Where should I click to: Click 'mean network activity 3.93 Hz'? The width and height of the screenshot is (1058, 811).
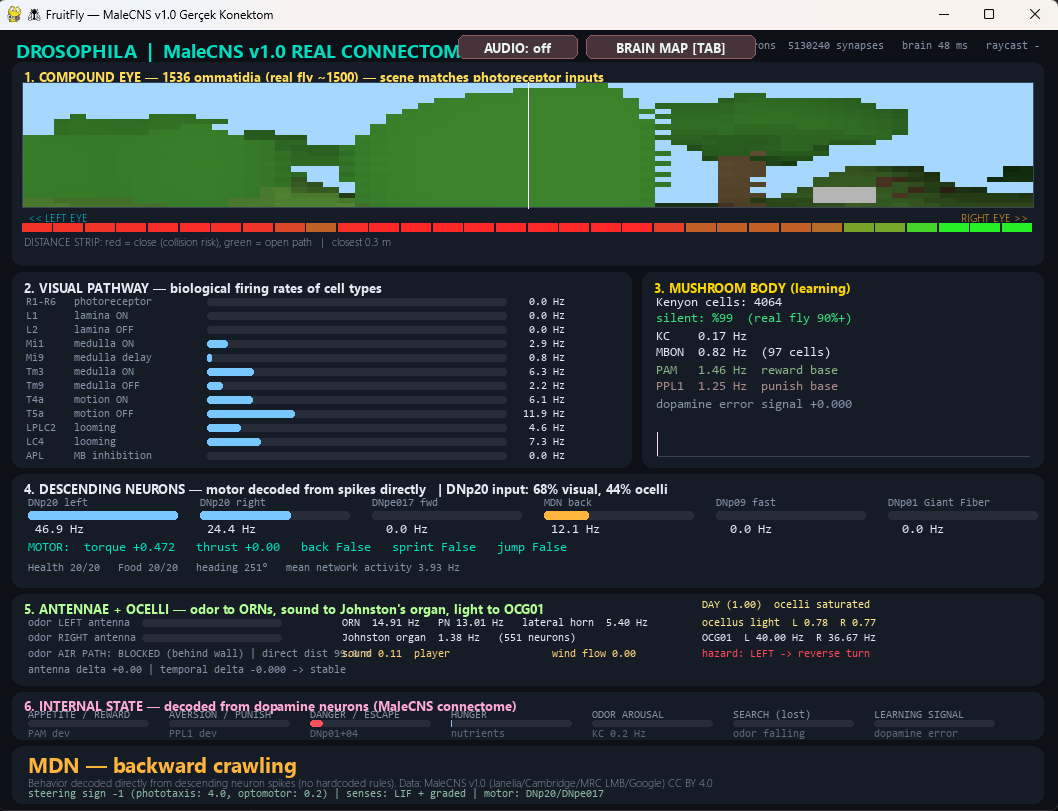coord(372,567)
